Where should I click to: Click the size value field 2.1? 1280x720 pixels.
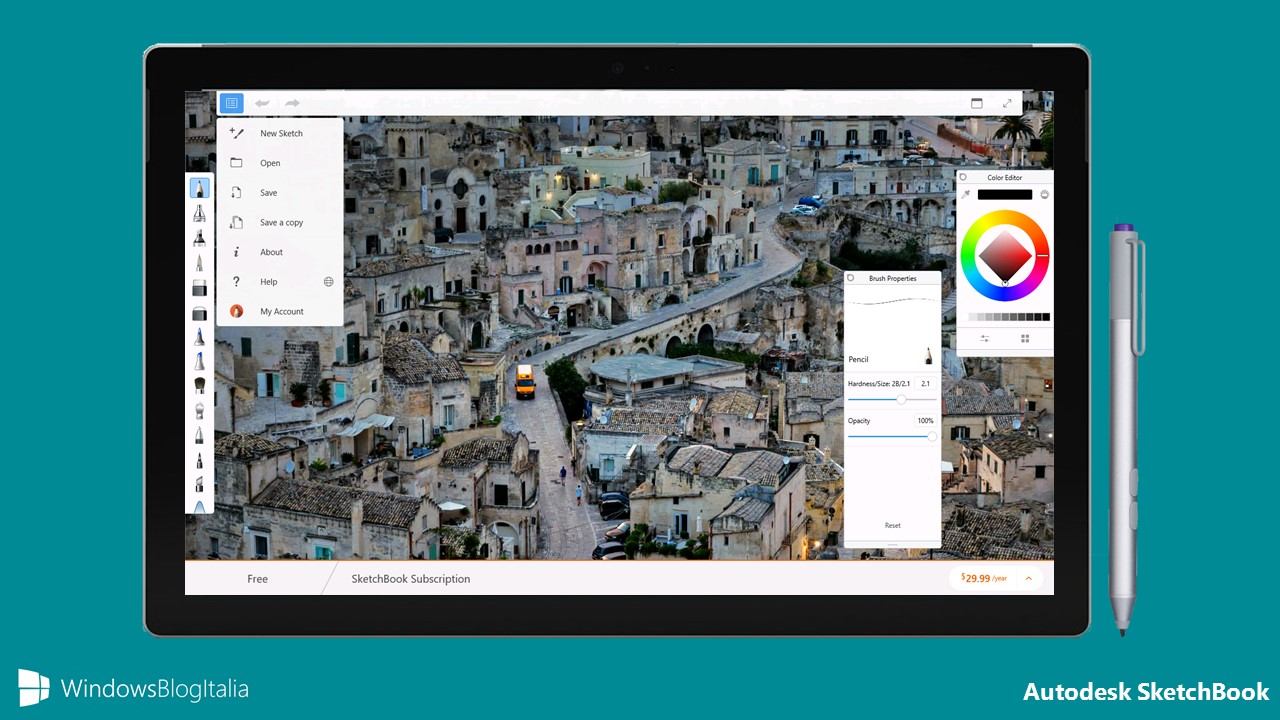coord(925,384)
